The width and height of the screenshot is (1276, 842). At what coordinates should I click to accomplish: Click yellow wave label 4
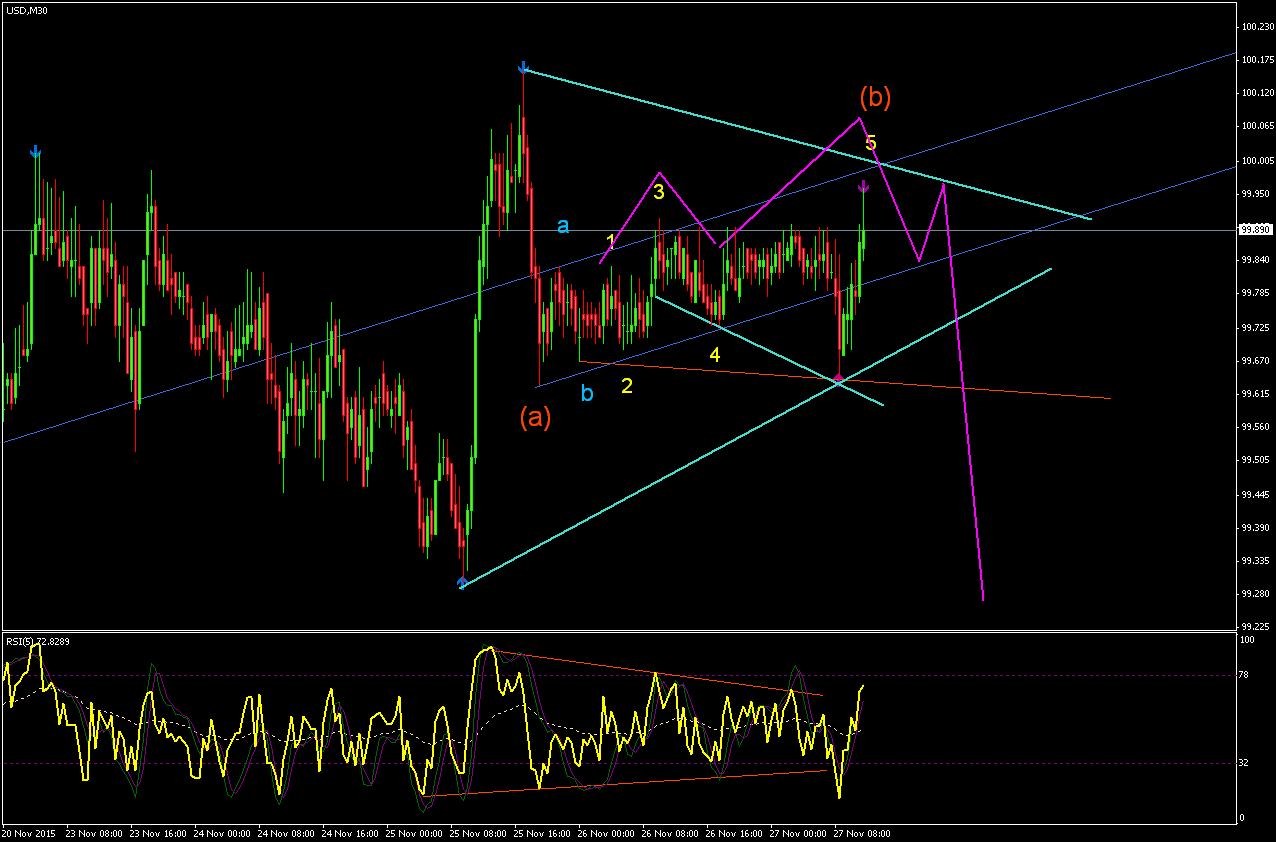715,355
